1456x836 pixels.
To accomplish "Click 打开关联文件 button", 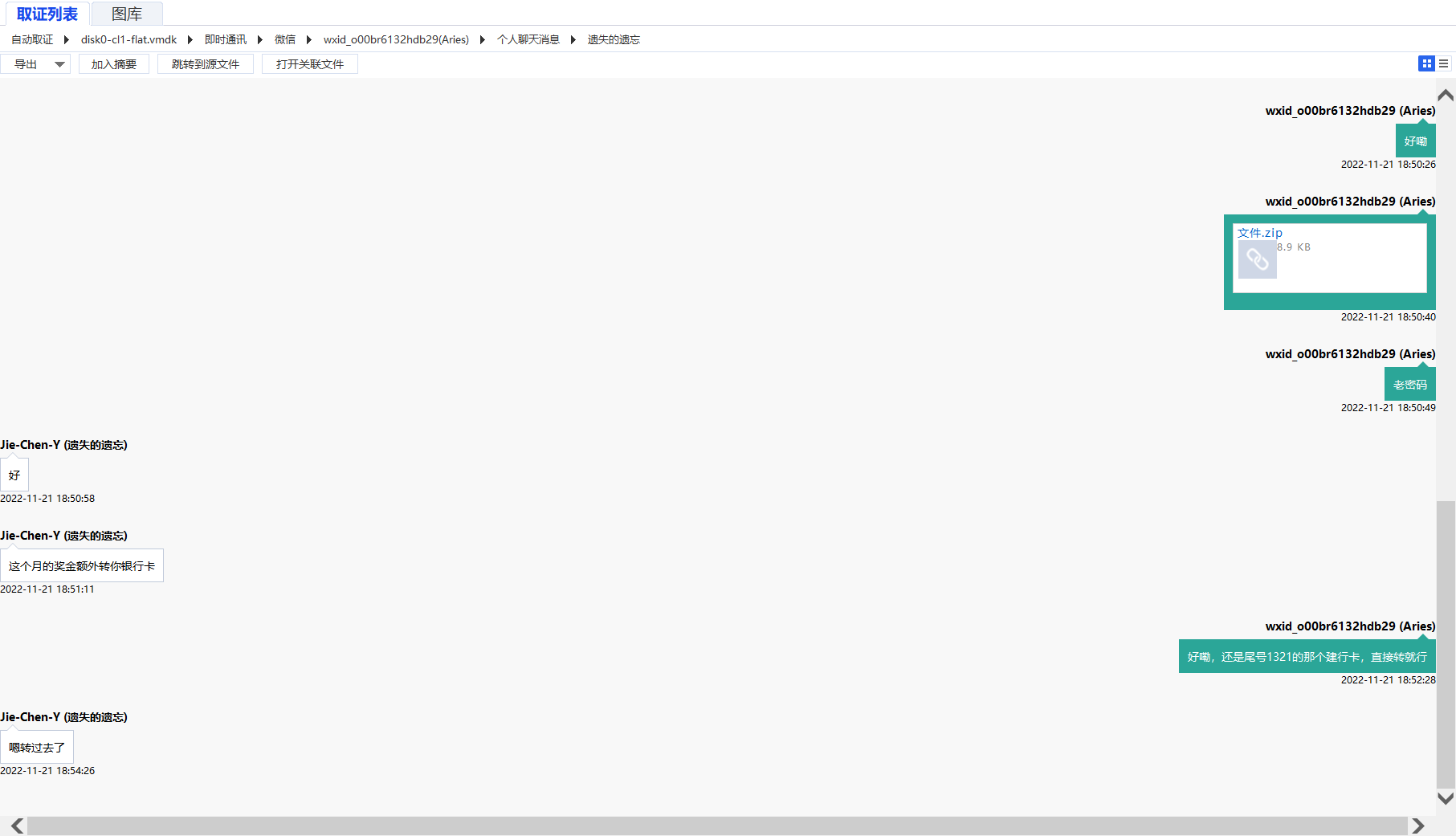I will (x=310, y=64).
